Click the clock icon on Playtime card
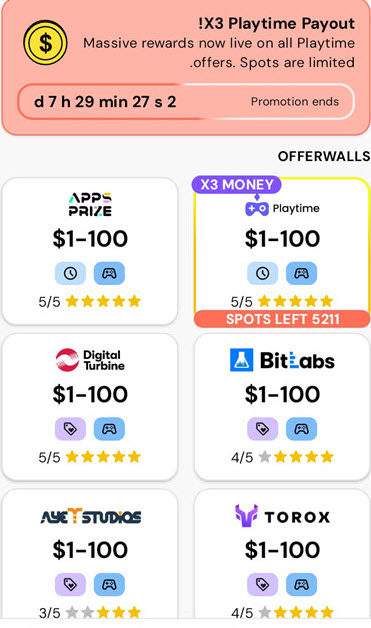 tap(262, 273)
